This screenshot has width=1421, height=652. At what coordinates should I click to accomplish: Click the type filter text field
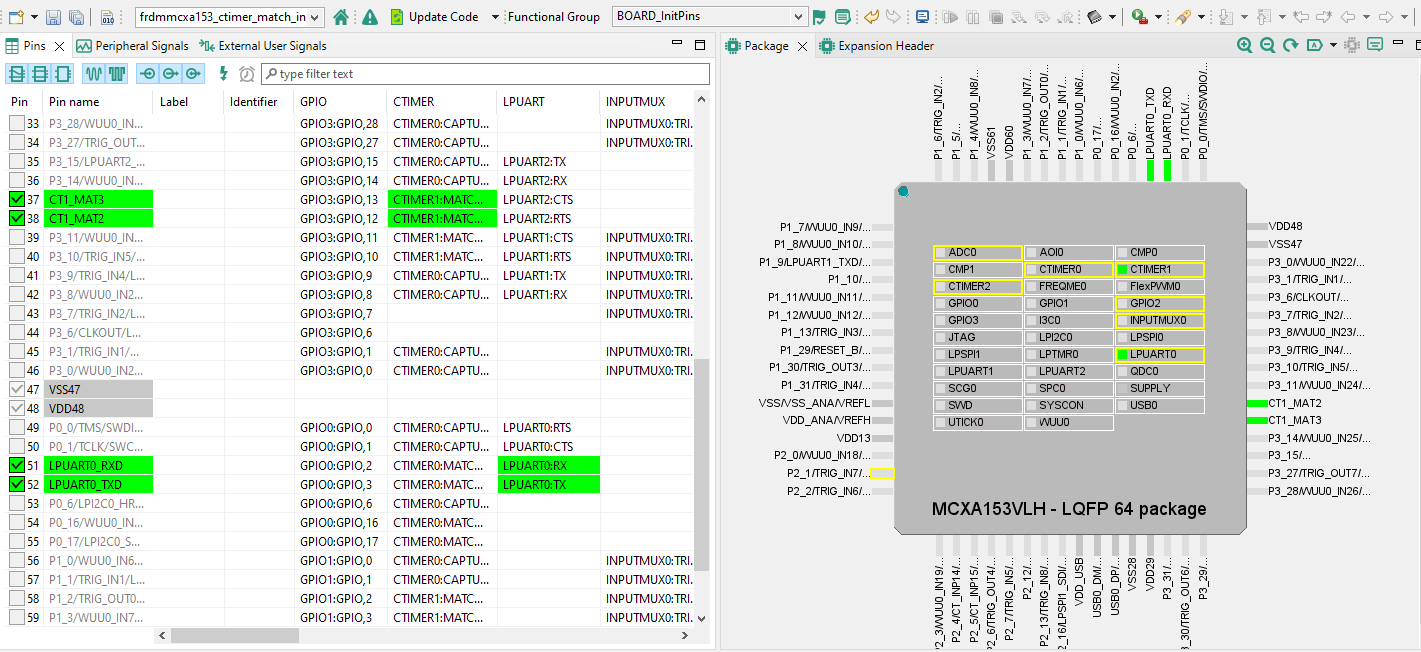coord(485,74)
